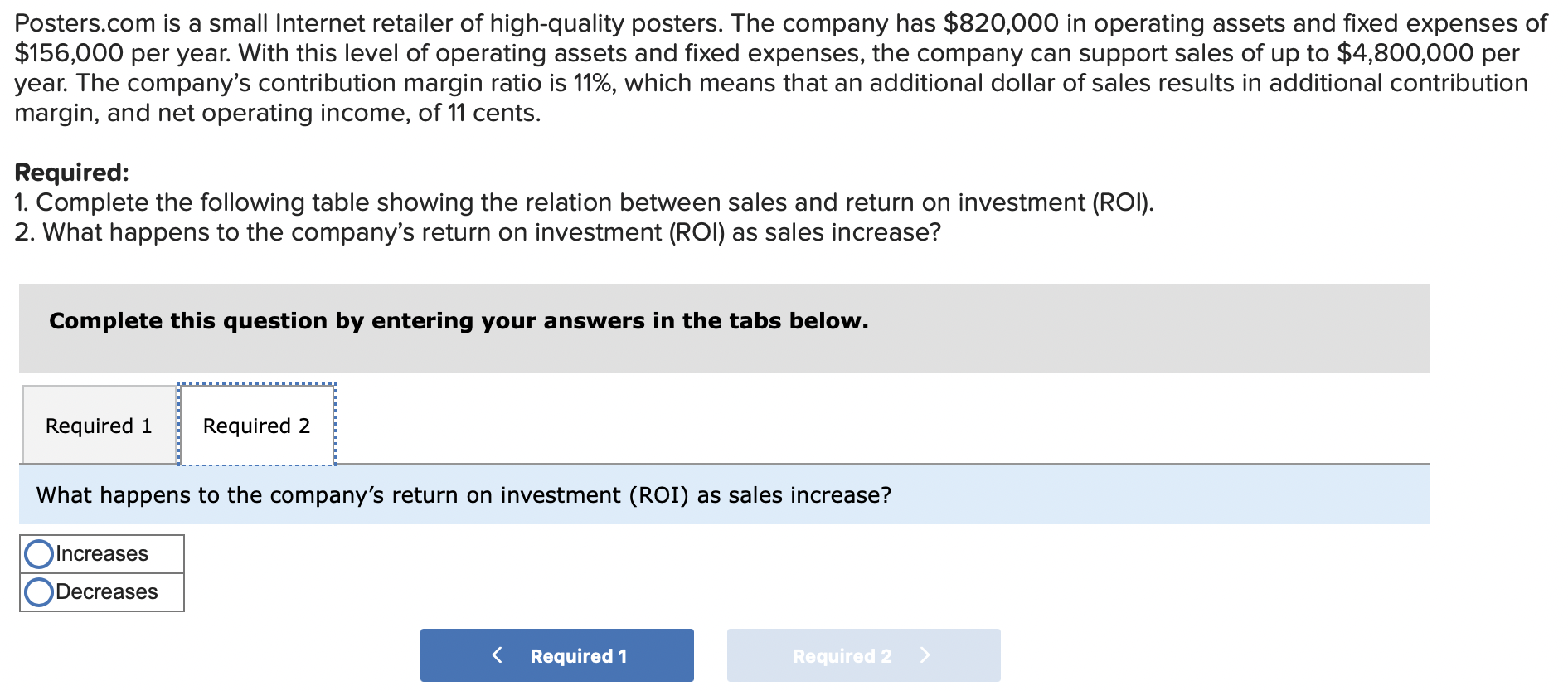Image resolution: width=1568 pixels, height=691 pixels.
Task: Click the Increases label text
Action: pyautogui.click(x=100, y=552)
